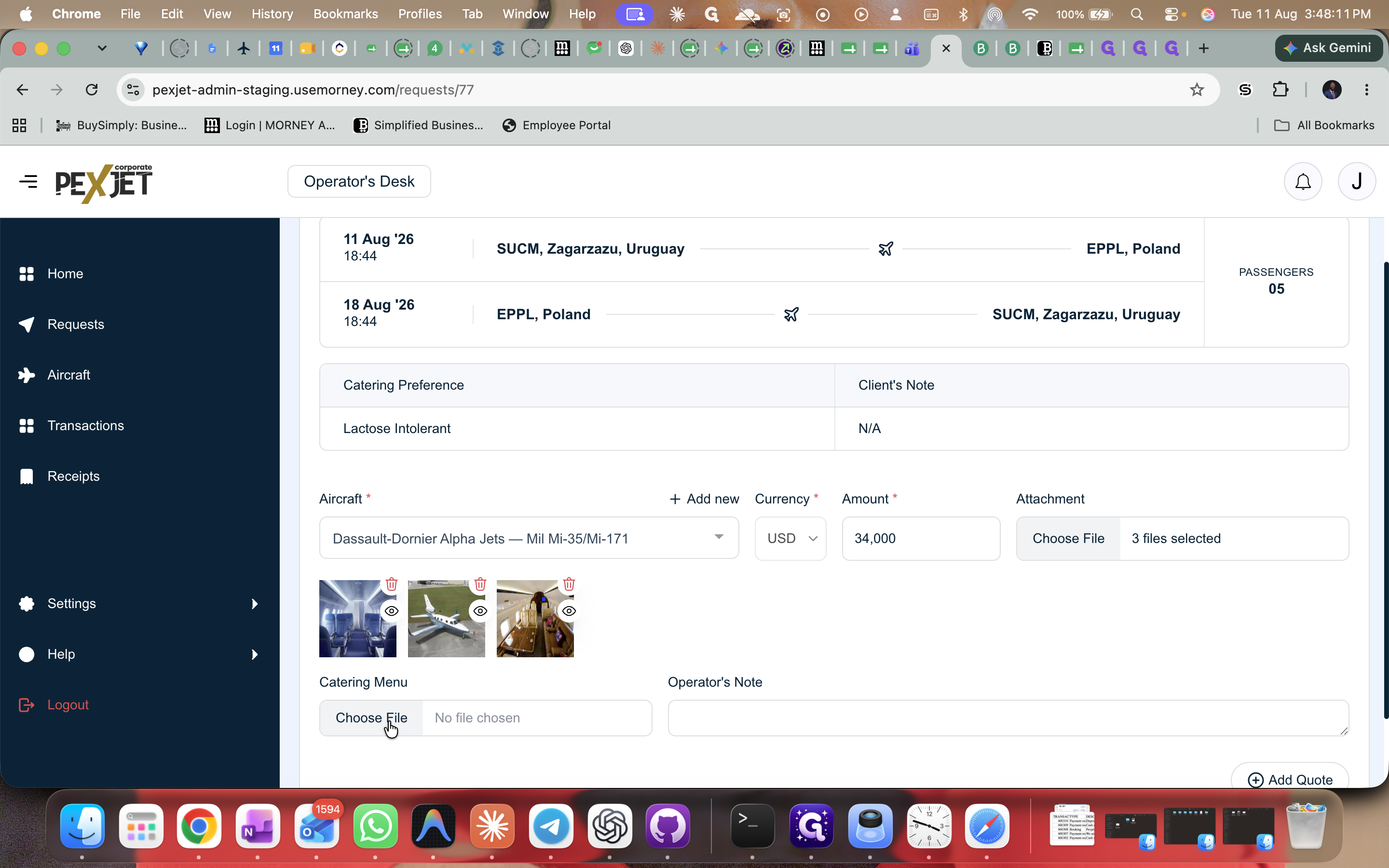Go back to the previous page
The height and width of the screenshot is (868, 1389).
pos(22,90)
